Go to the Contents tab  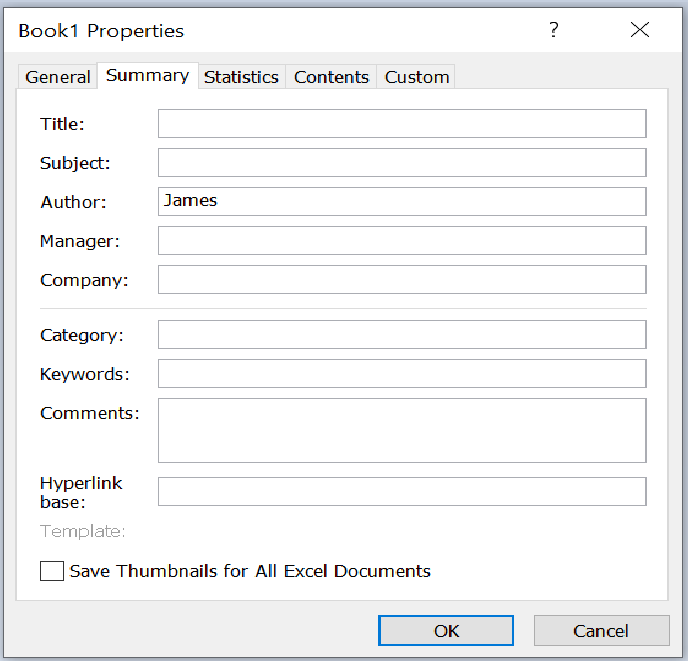331,77
